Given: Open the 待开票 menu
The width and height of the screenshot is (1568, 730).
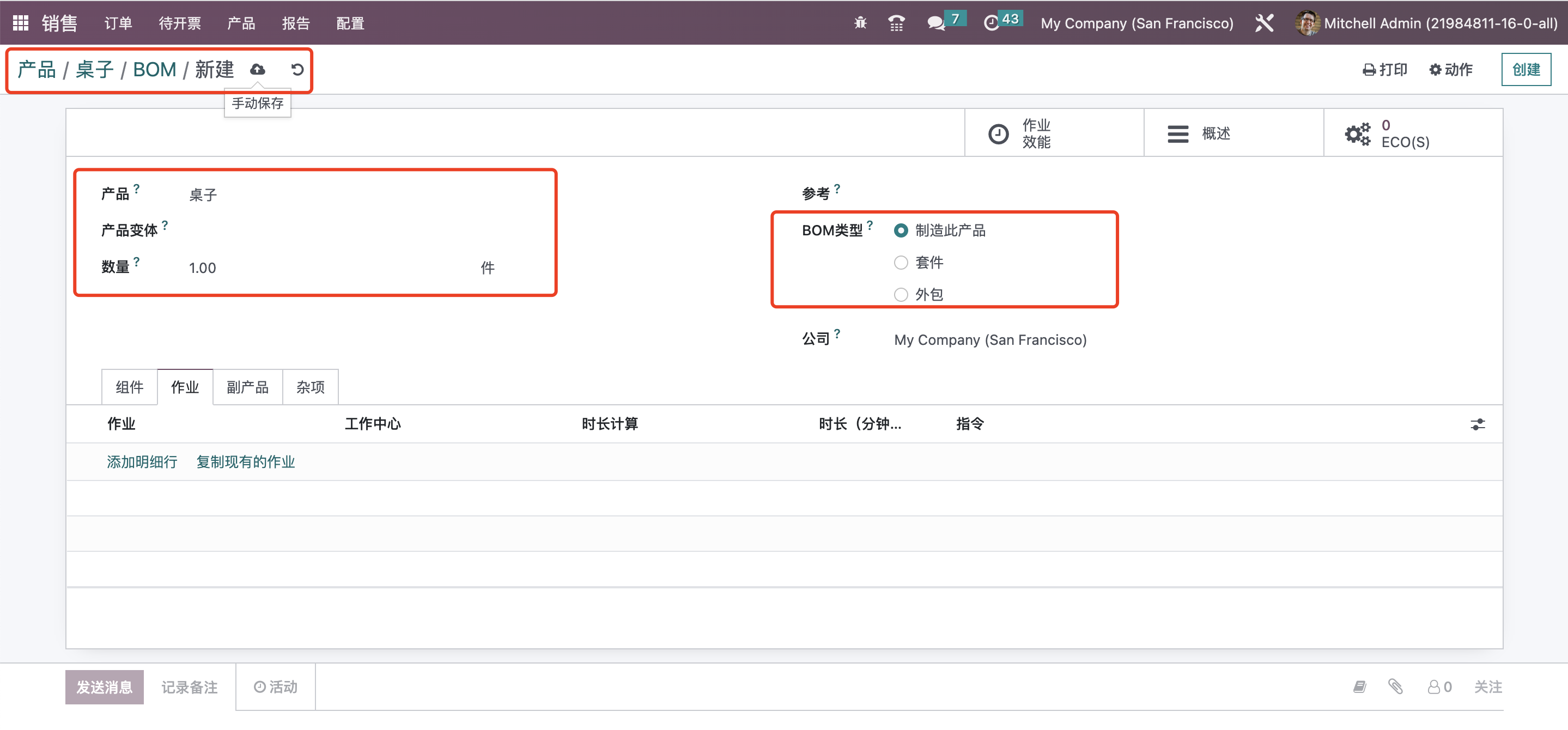Looking at the screenshot, I should pyautogui.click(x=180, y=23).
